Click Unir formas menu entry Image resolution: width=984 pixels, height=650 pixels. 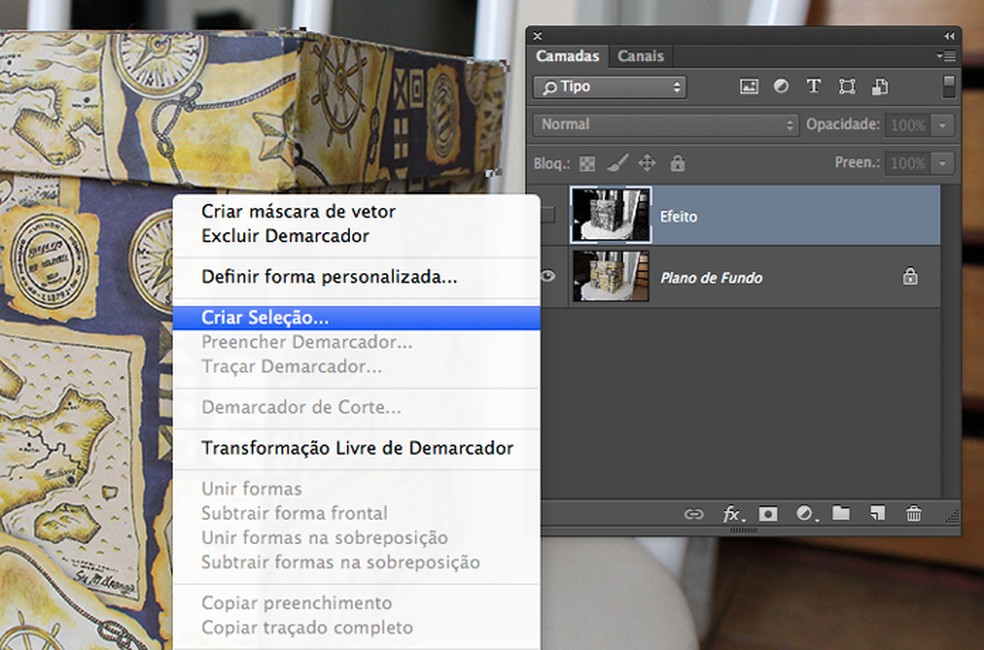[x=356, y=489]
